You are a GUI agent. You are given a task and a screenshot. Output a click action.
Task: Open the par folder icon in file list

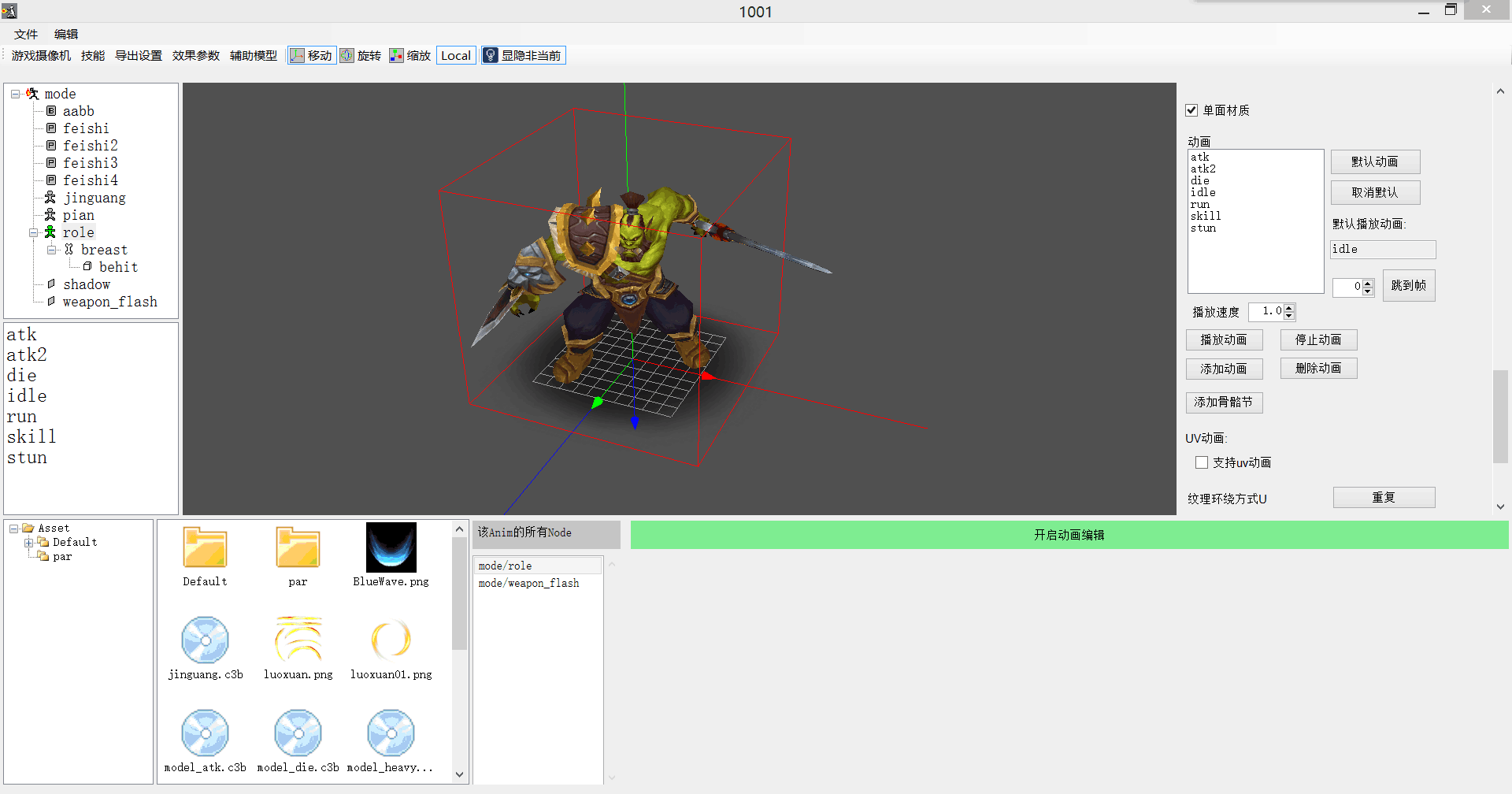298,547
